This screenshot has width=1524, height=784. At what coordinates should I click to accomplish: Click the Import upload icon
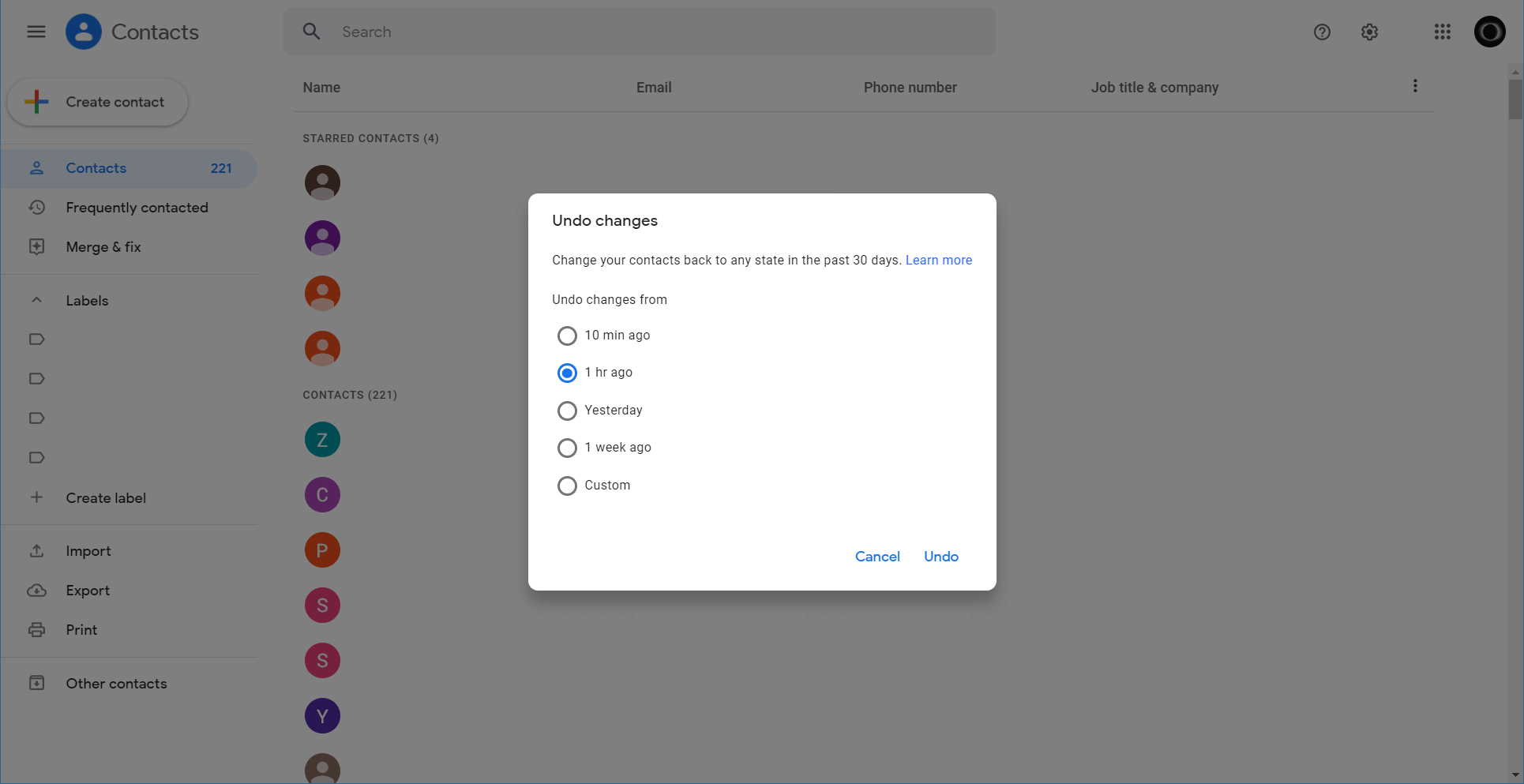coord(37,551)
